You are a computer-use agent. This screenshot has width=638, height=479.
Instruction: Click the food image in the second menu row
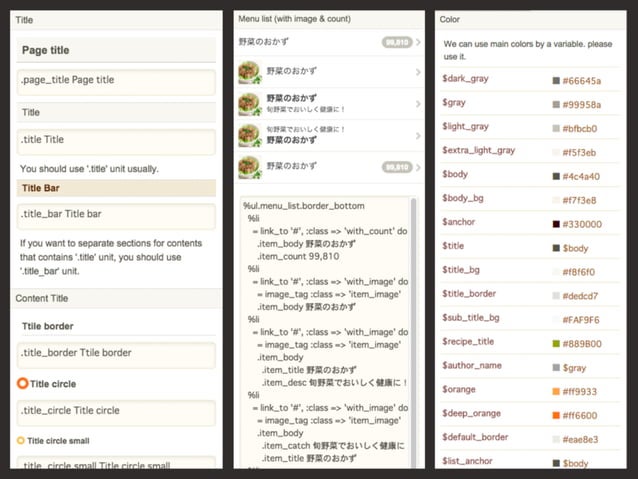(249, 72)
